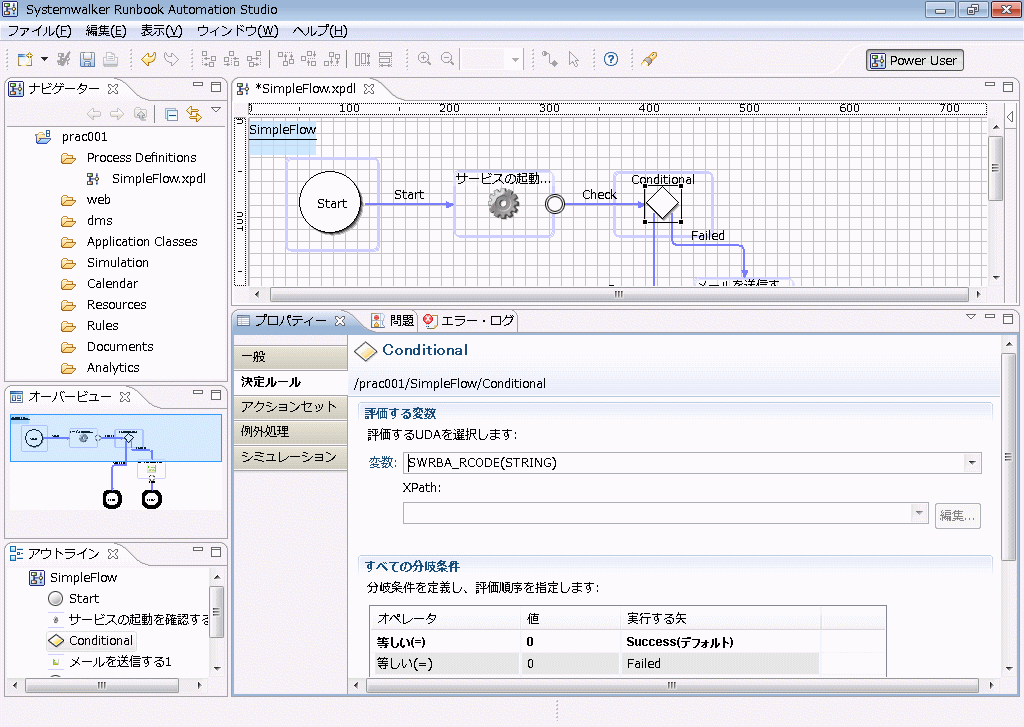Close the ナビゲーター view tab
The height and width of the screenshot is (727, 1024).
tap(113, 88)
